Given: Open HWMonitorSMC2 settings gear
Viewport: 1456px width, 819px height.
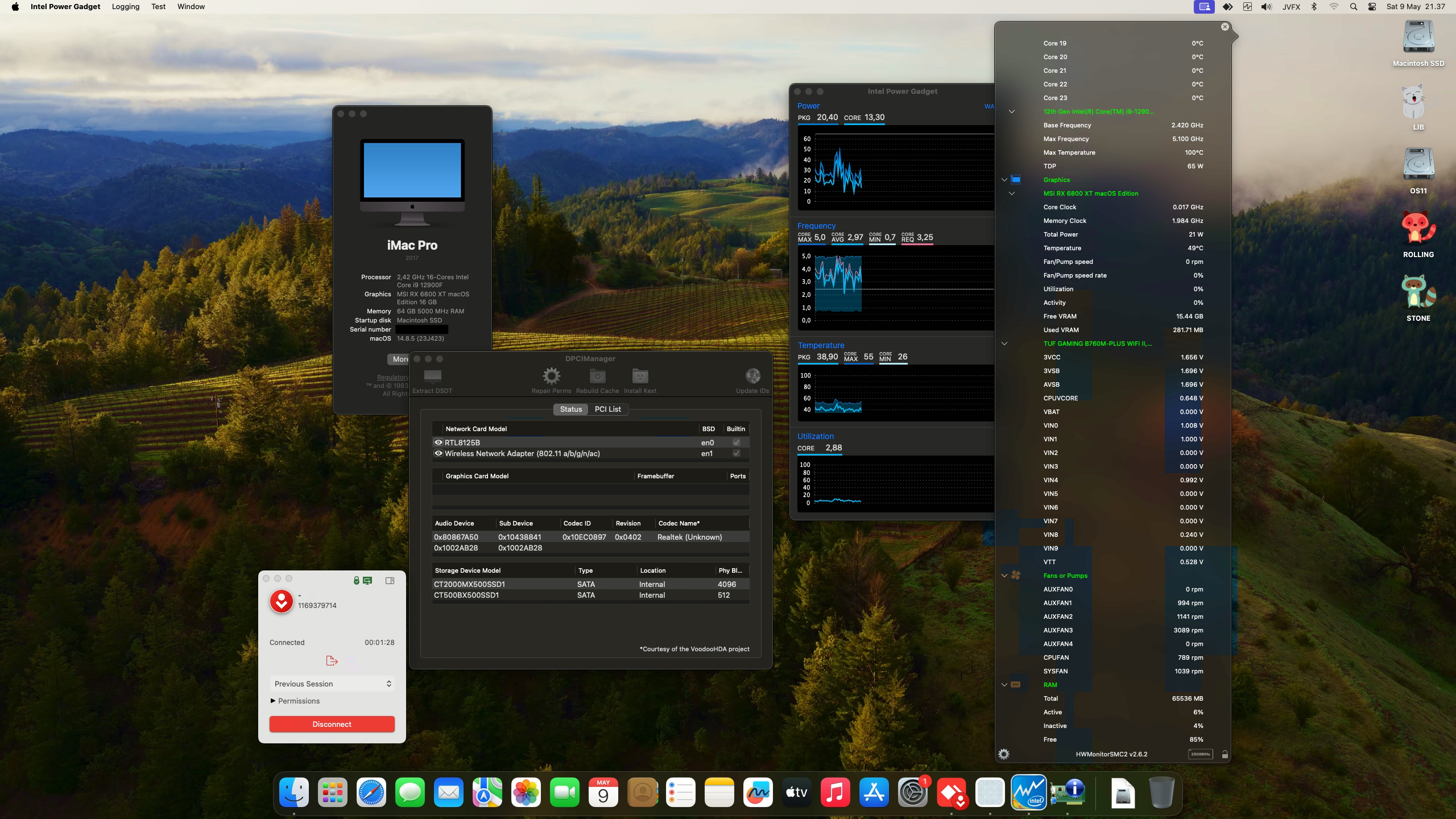Looking at the screenshot, I should coord(1004,754).
